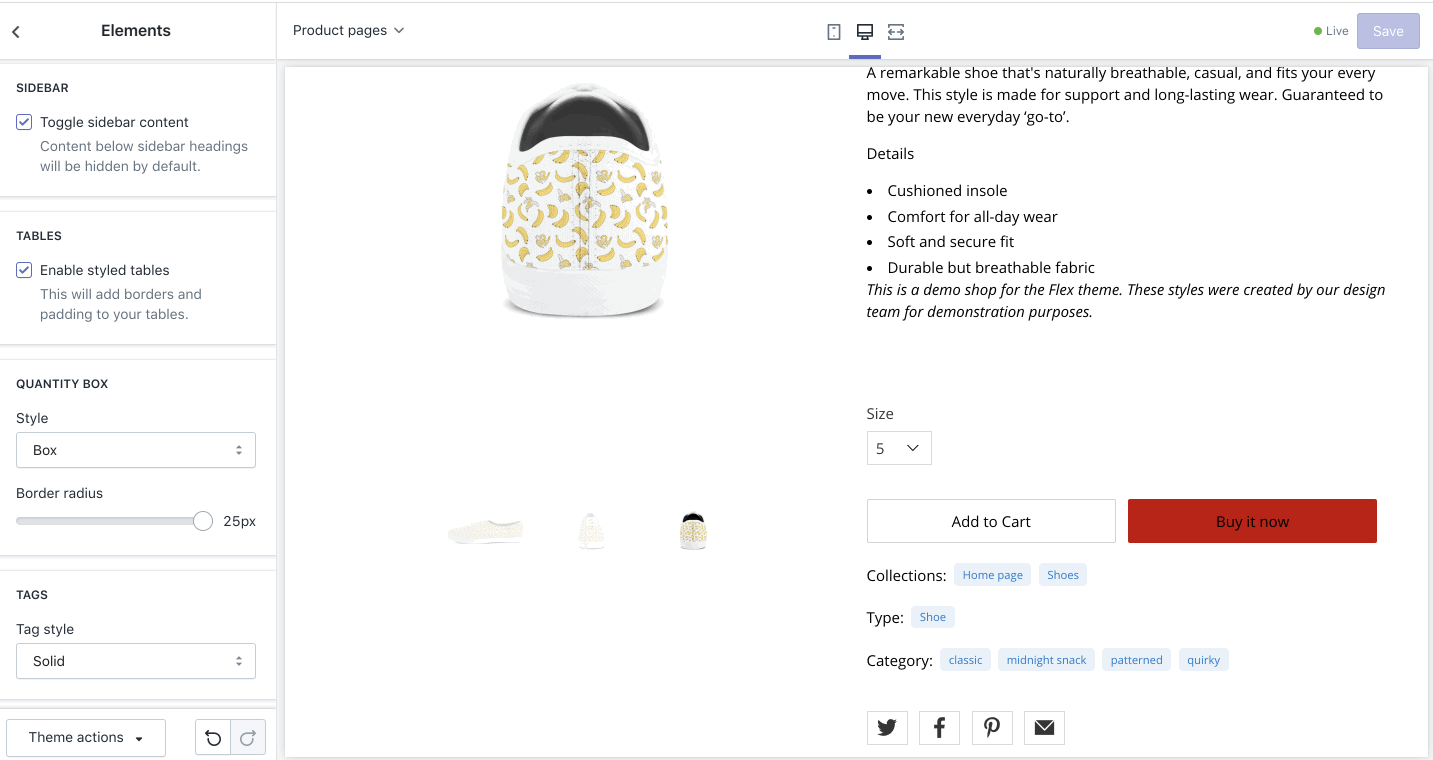Screen dimensions: 1433x760
Task: Click the Buy it now button
Action: (x=1251, y=521)
